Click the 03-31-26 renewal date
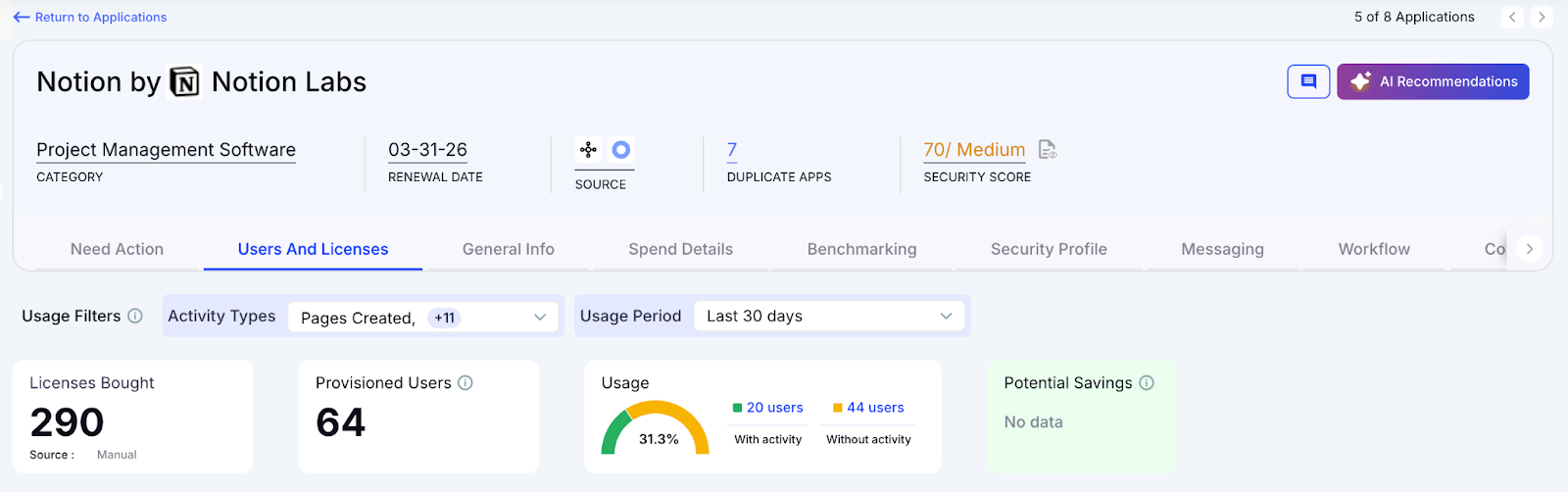 pos(427,150)
